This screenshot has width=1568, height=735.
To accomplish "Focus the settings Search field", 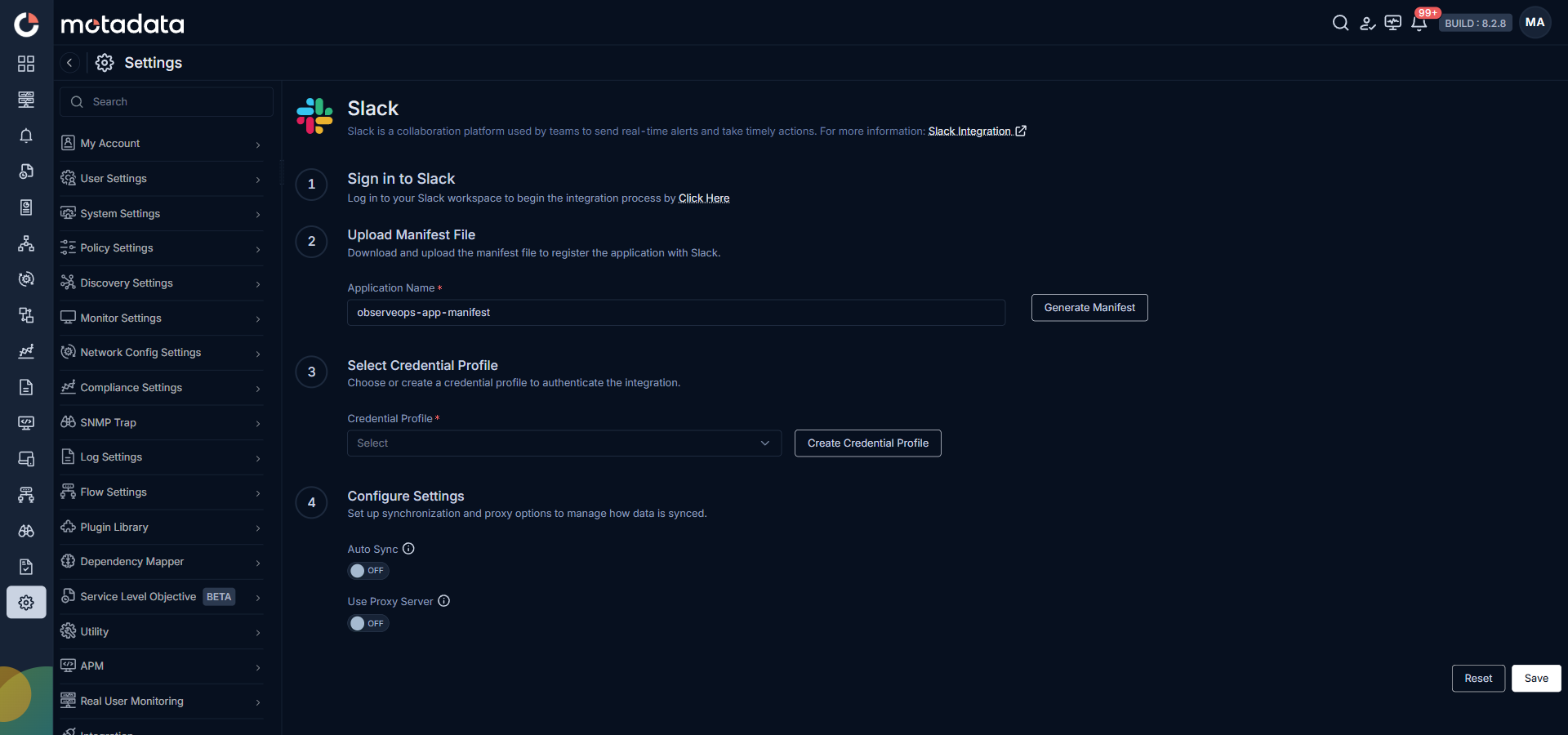I will click(167, 102).
